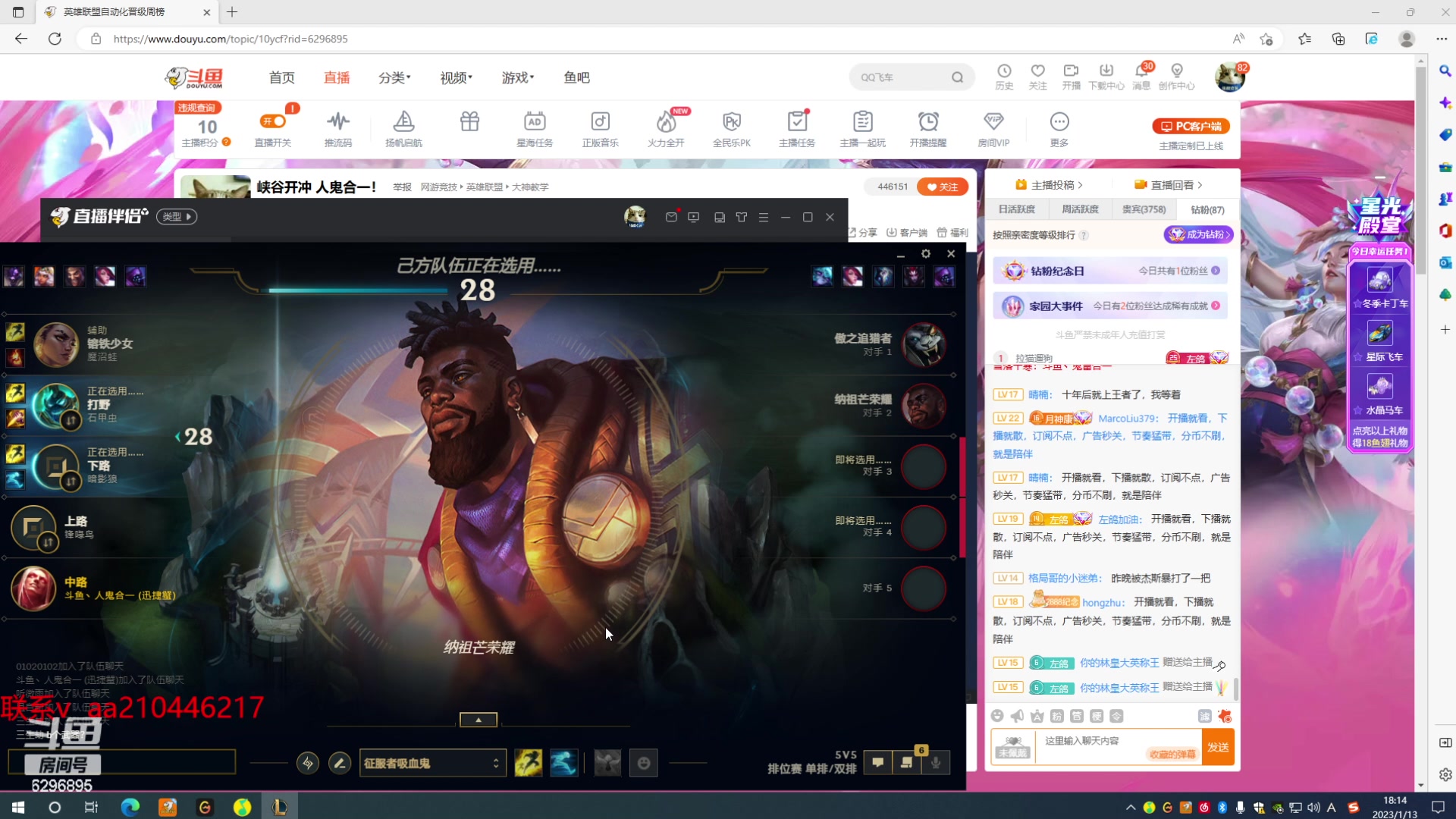The width and height of the screenshot is (1456, 819).
Task: Expand 直播回看 section arrow
Action: [1200, 185]
